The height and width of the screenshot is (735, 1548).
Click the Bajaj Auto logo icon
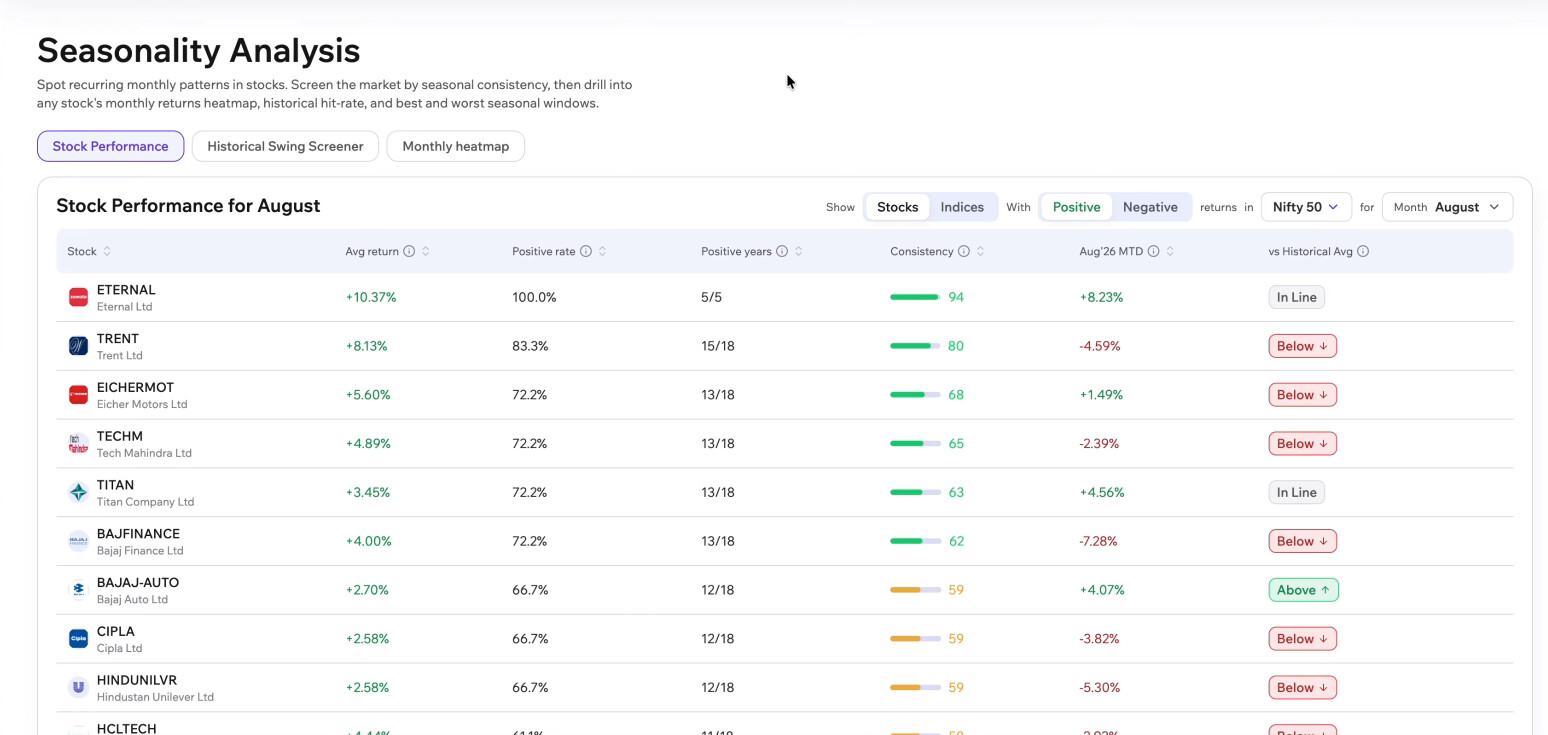coord(78,590)
